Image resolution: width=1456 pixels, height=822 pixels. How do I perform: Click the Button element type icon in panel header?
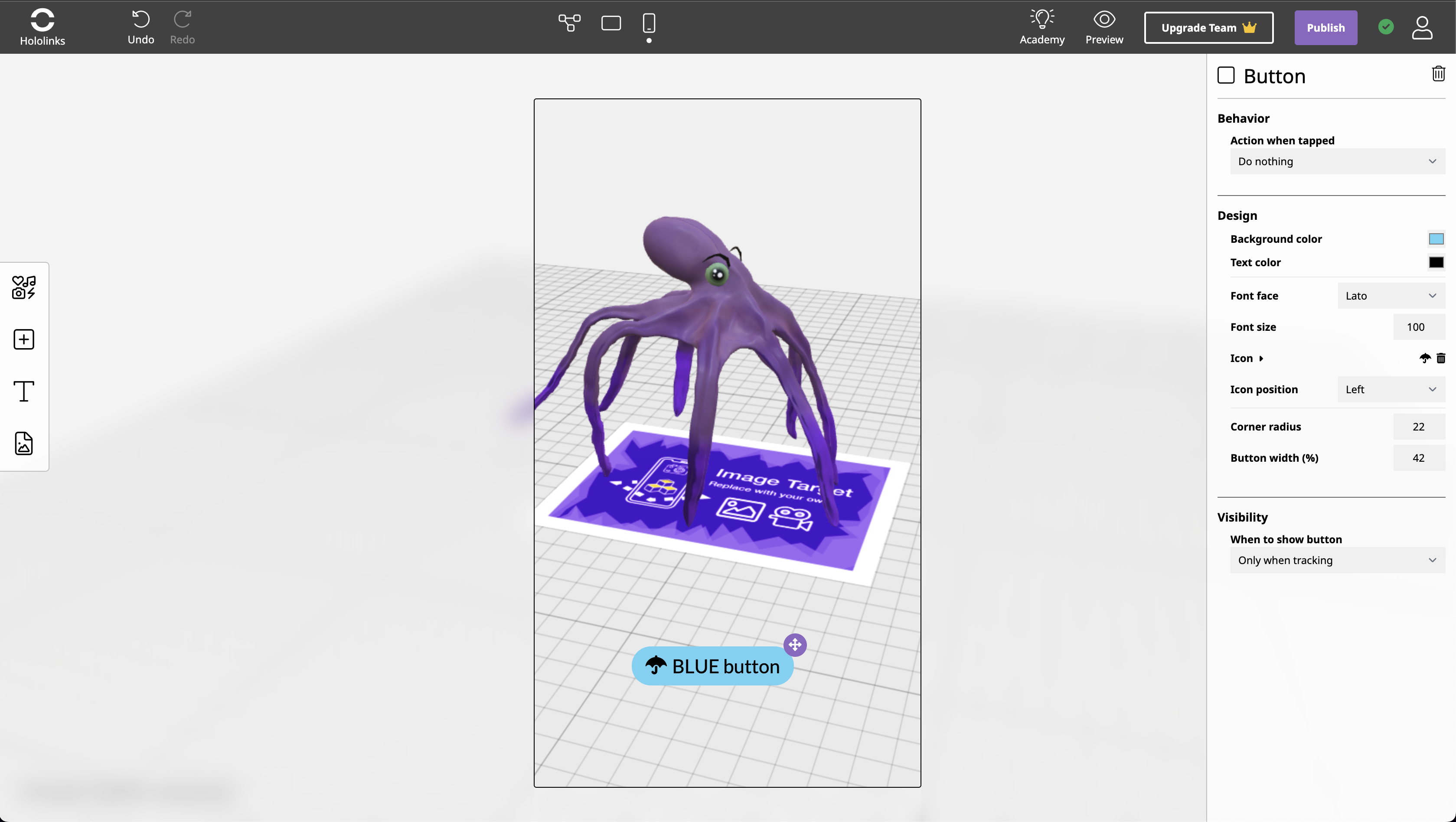click(x=1225, y=75)
